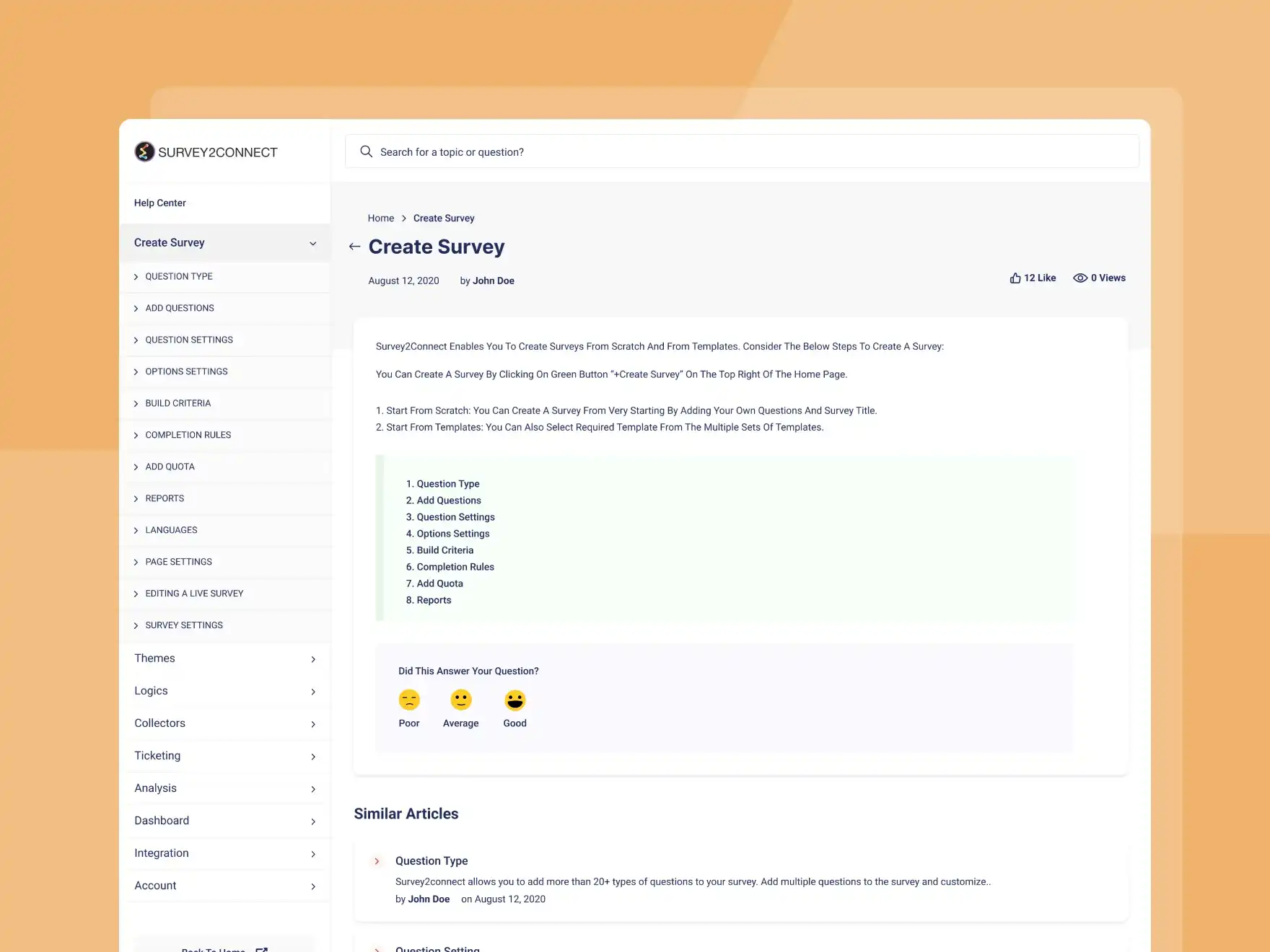The image size is (1270, 952).
Task: Rate the article with the Poor emoji
Action: [409, 700]
